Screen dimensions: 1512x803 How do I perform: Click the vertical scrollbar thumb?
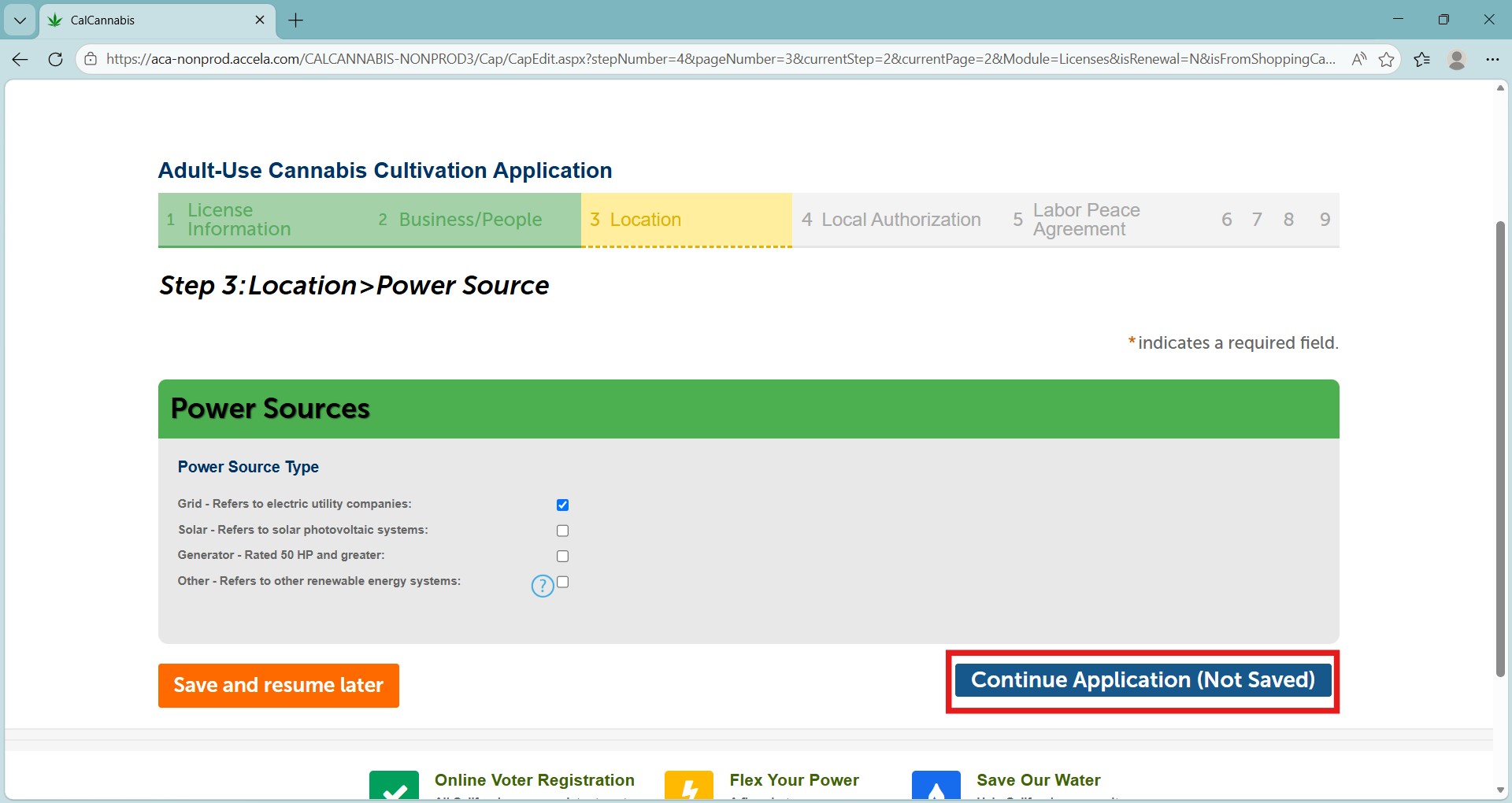[1500, 449]
